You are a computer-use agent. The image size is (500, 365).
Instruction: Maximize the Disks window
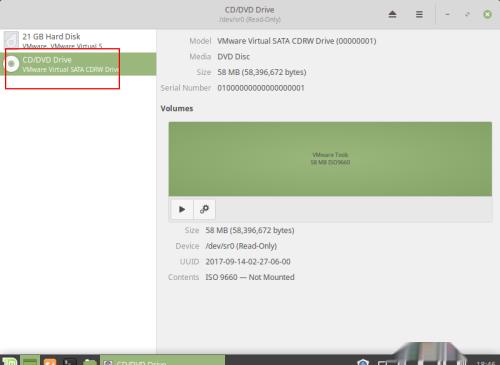pos(467,14)
